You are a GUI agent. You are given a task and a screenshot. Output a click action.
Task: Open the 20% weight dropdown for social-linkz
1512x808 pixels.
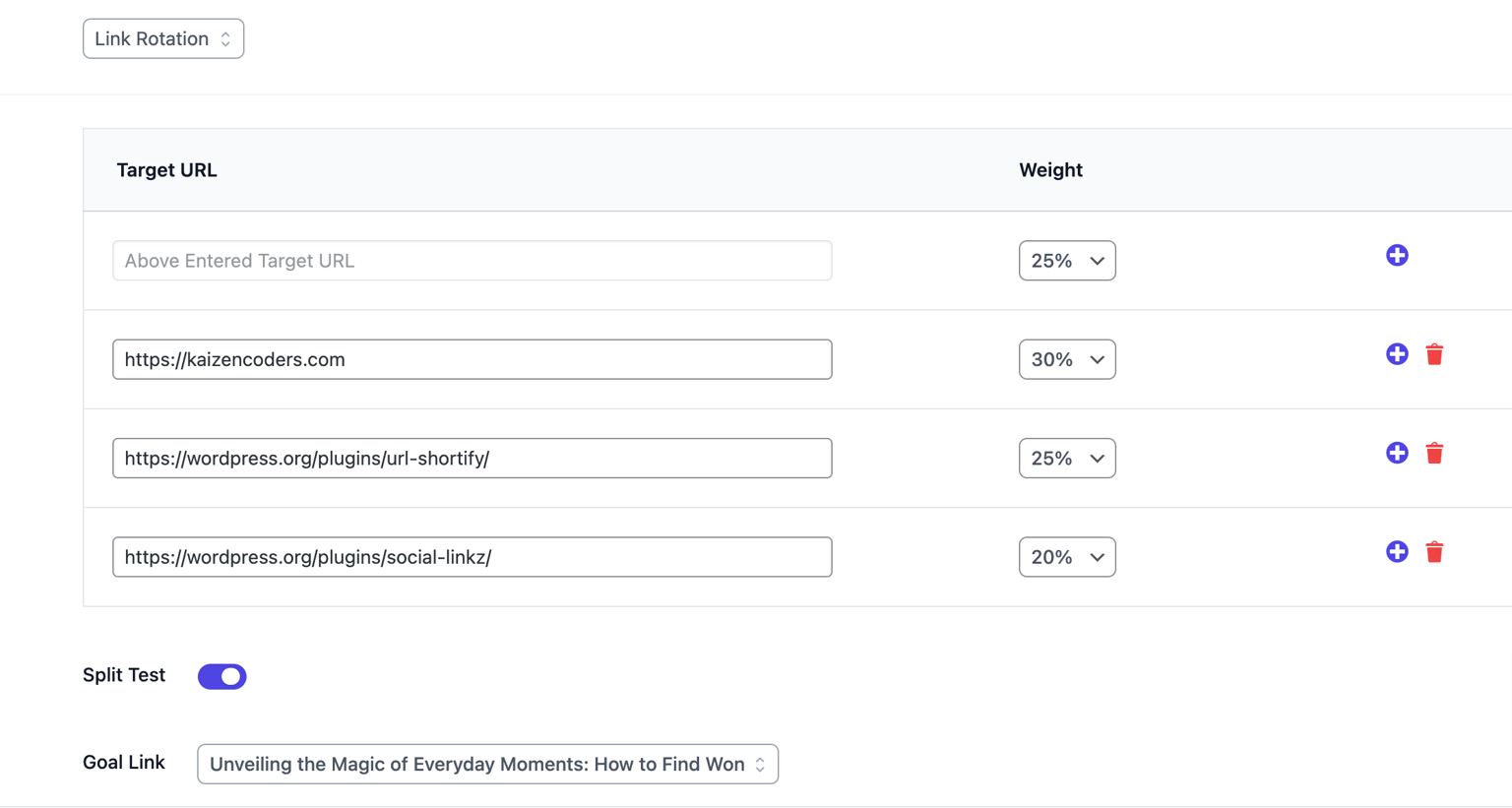[1067, 557]
